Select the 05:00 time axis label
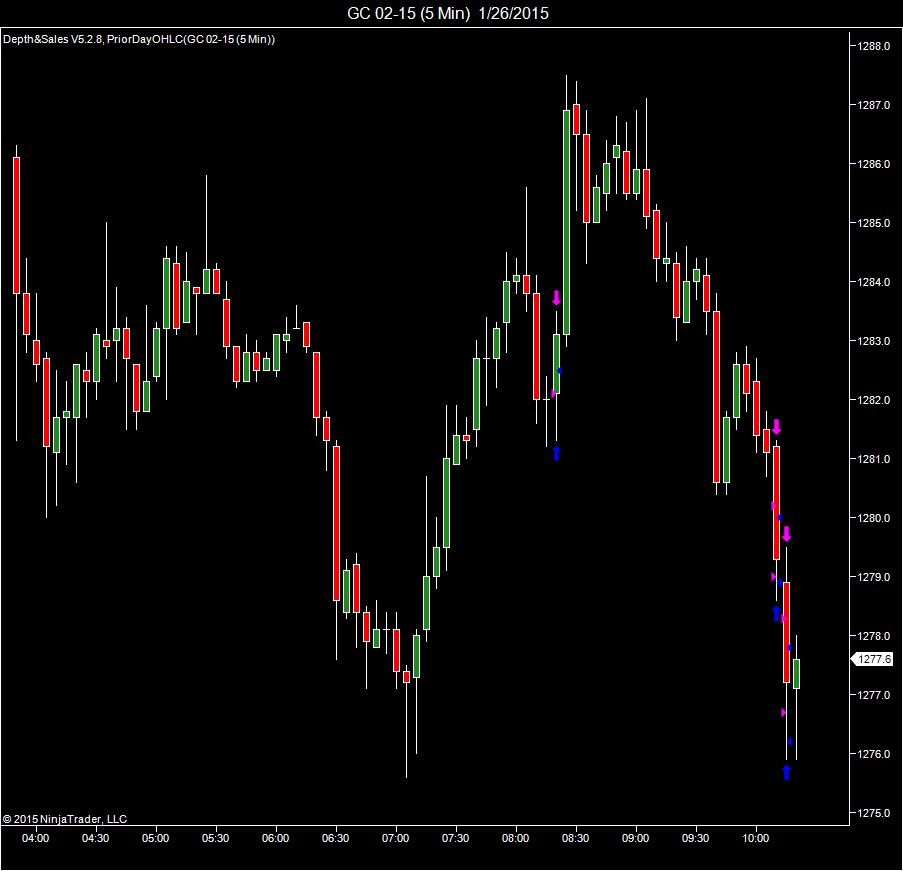Screen dimensions: 903x871 click(155, 838)
